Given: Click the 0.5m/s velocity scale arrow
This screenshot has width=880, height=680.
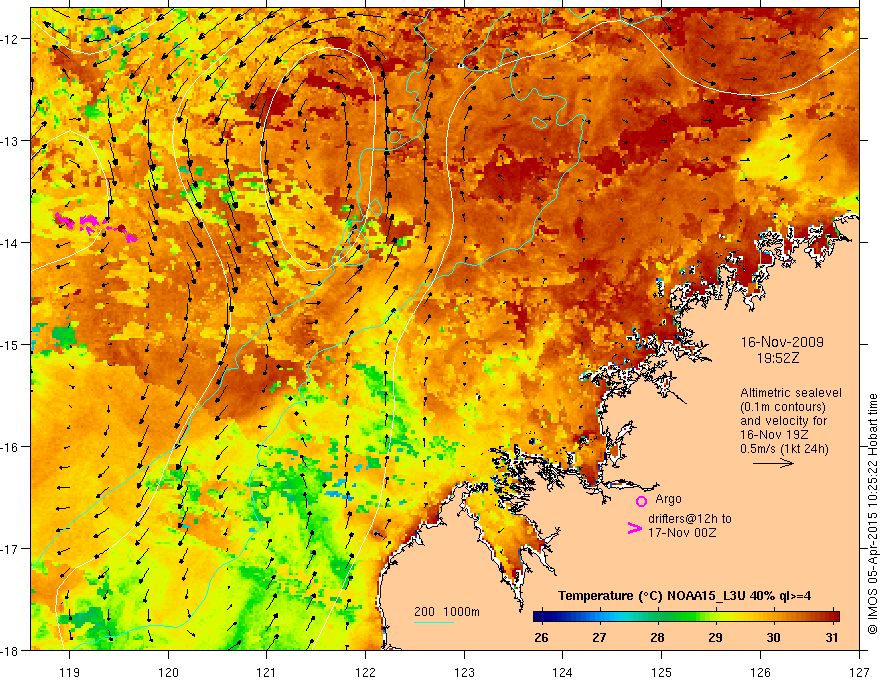Looking at the screenshot, I should (773, 463).
